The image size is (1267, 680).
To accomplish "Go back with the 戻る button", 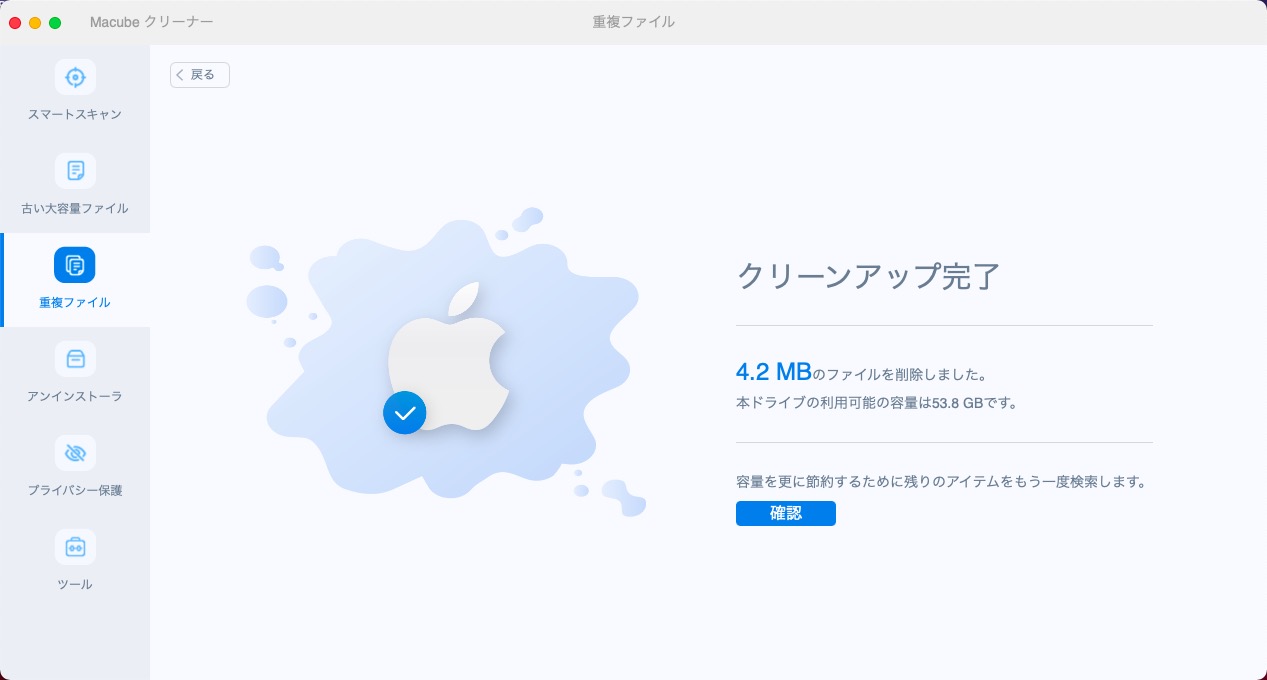I will [x=200, y=75].
